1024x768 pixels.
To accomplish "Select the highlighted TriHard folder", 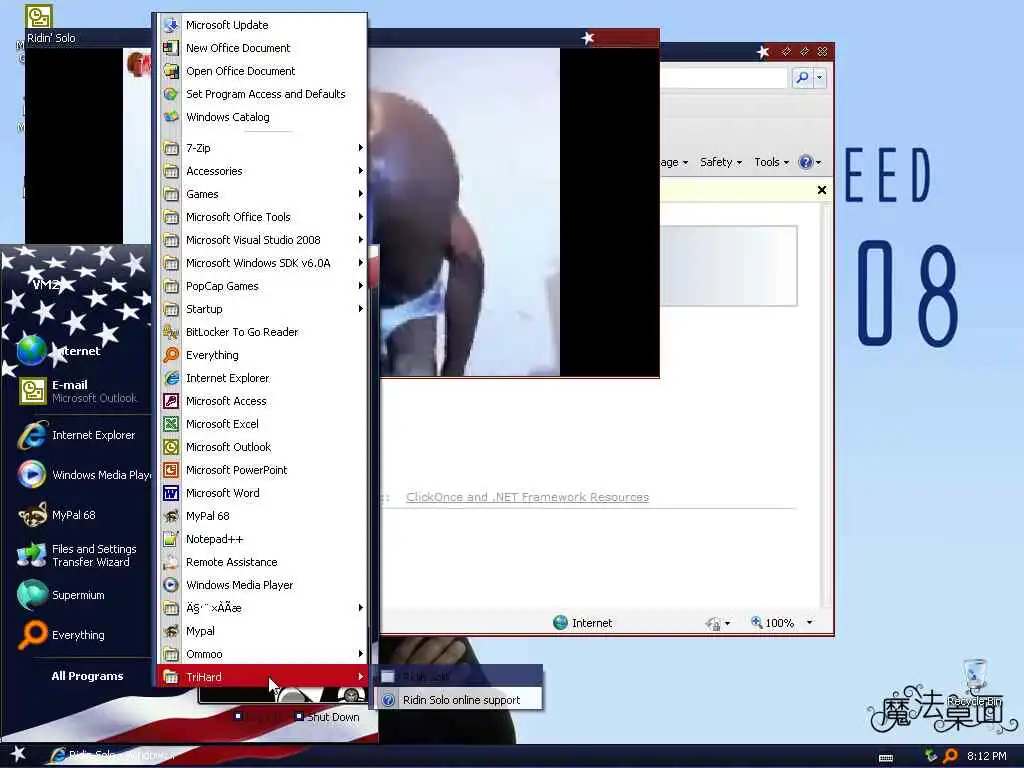I will coord(263,677).
